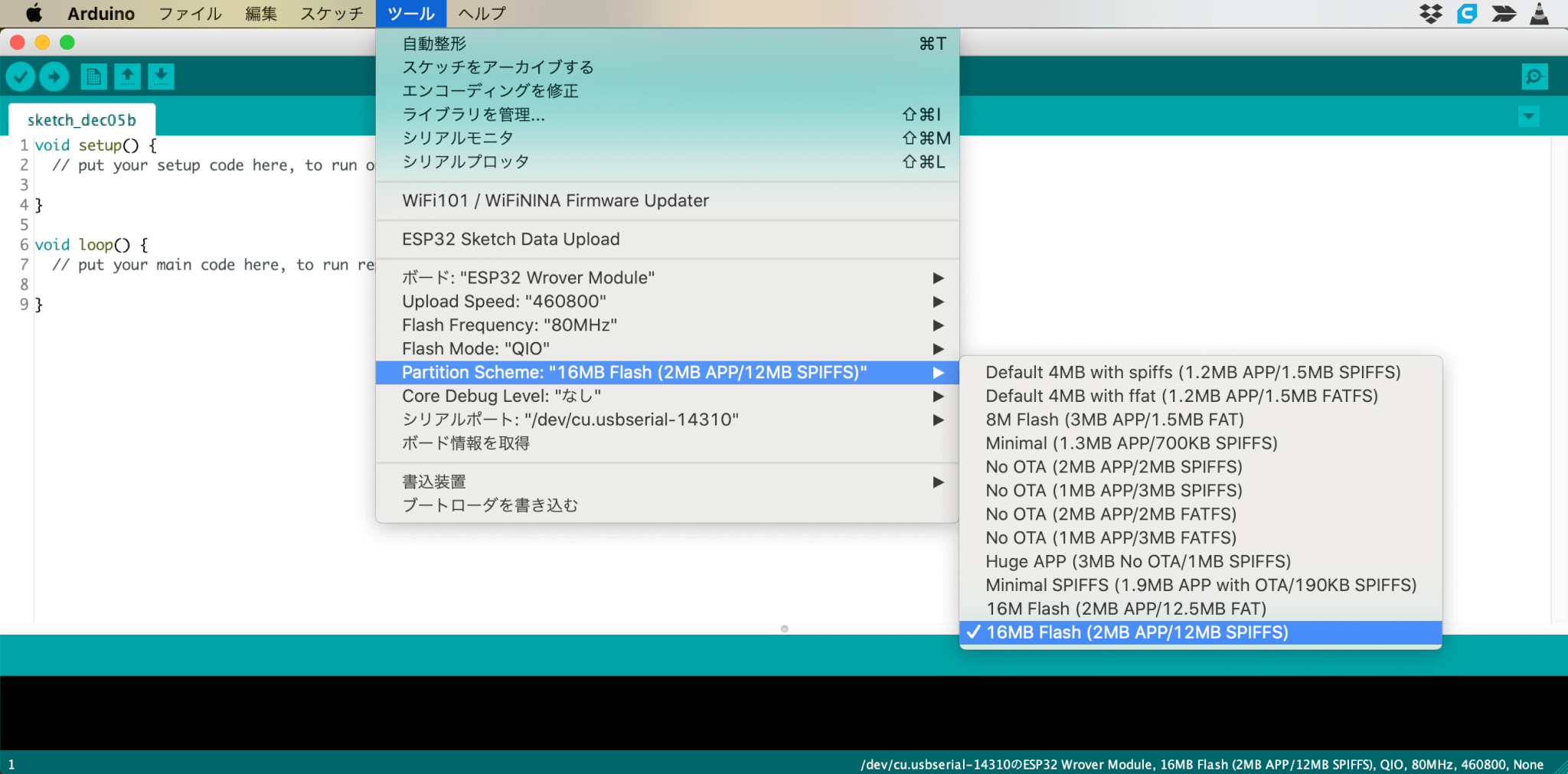Screen dimensions: 1568x774
Task: Open the tab dropdown arrow under Serial Monitor
Action: tap(1529, 117)
